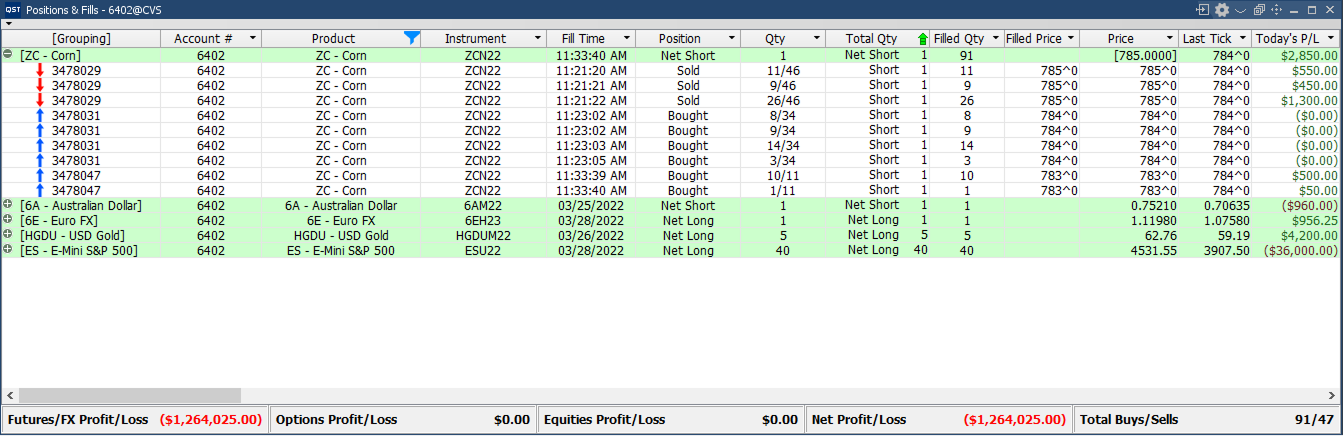
Task: Sort by the Total Qty column header
Action: click(871, 39)
